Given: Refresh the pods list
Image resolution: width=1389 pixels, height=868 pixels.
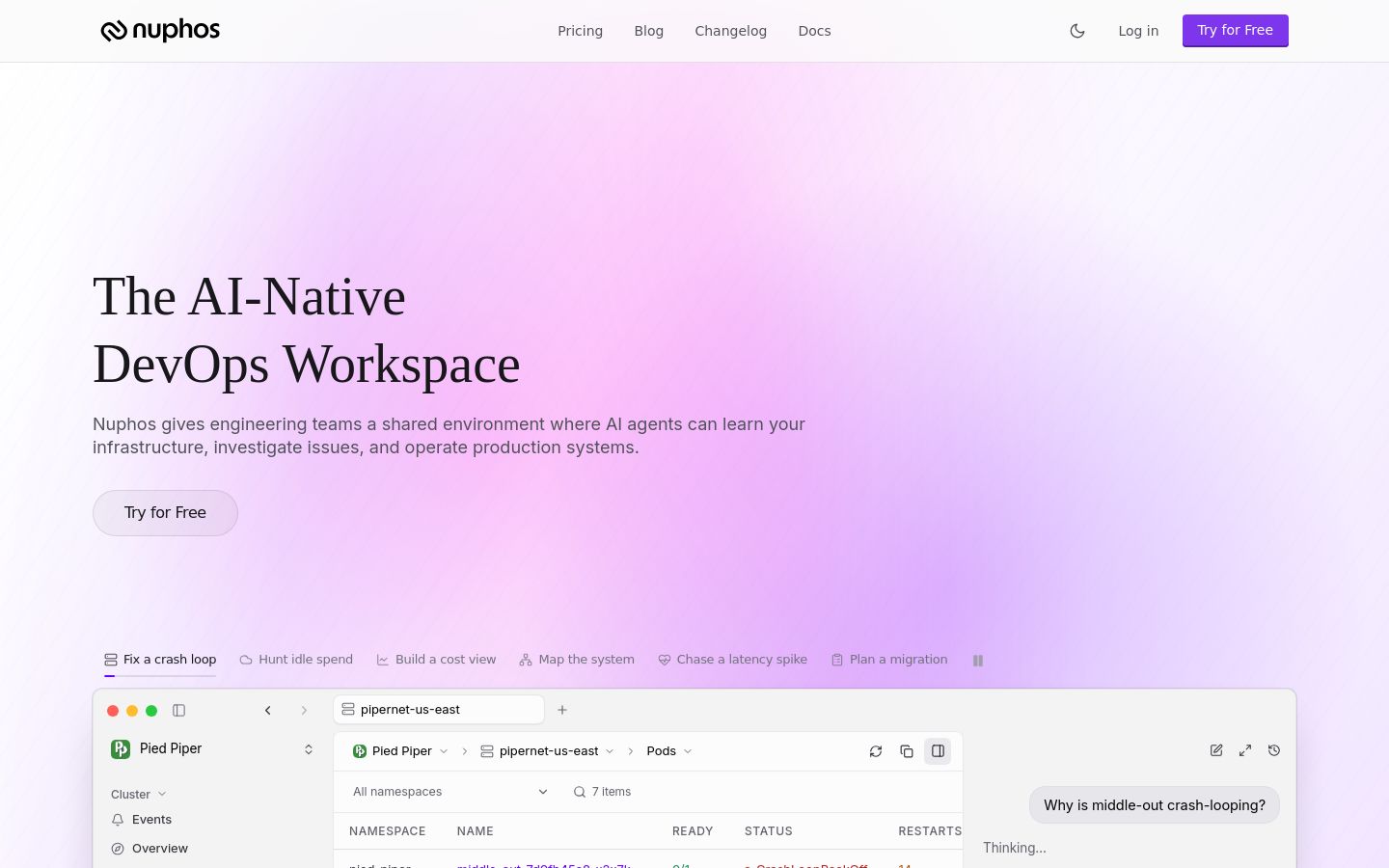Looking at the screenshot, I should click(876, 751).
